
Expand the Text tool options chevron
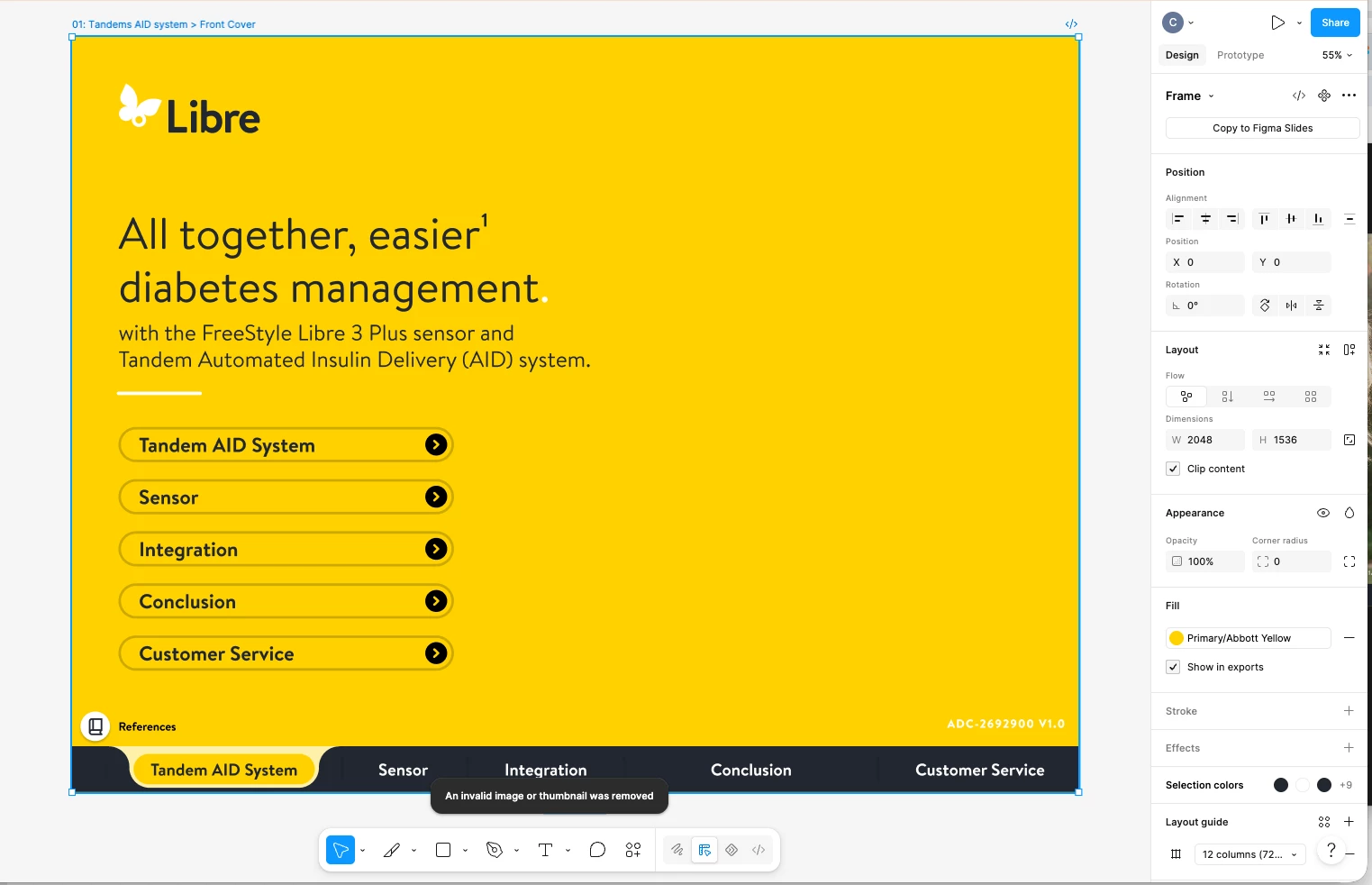point(568,850)
